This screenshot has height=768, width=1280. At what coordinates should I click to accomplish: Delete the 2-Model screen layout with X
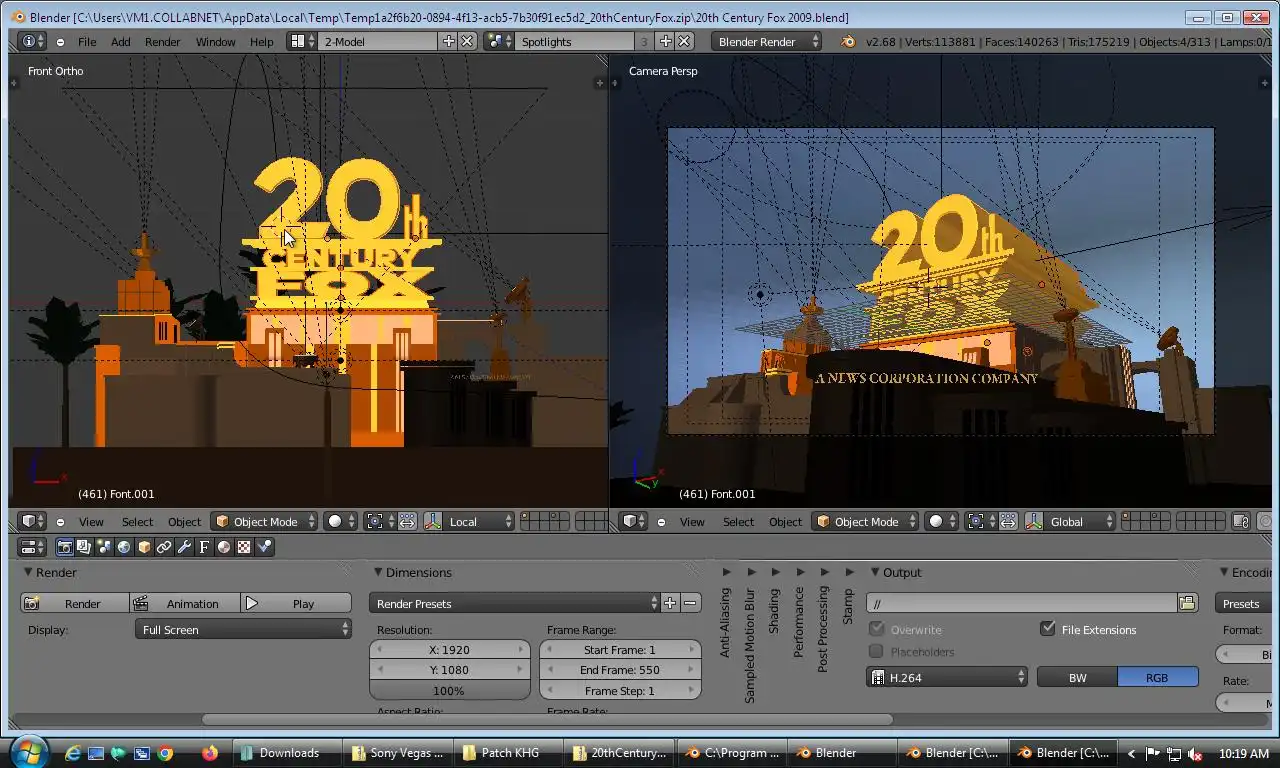(x=467, y=41)
